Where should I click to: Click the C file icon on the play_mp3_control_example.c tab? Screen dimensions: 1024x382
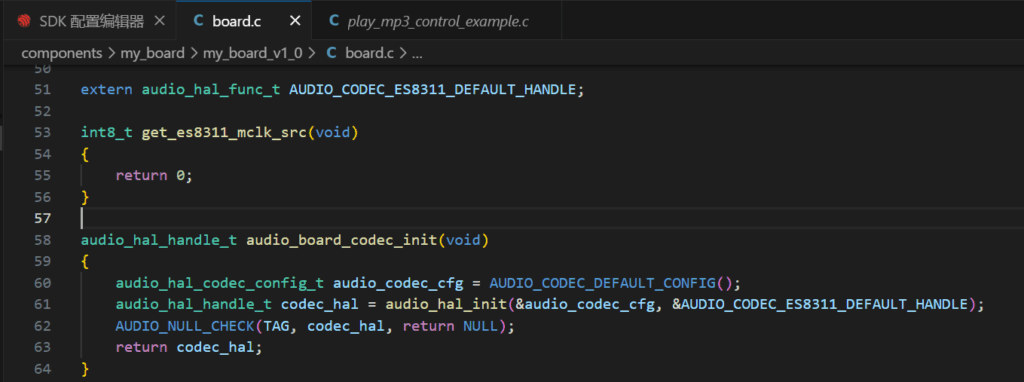click(334, 21)
